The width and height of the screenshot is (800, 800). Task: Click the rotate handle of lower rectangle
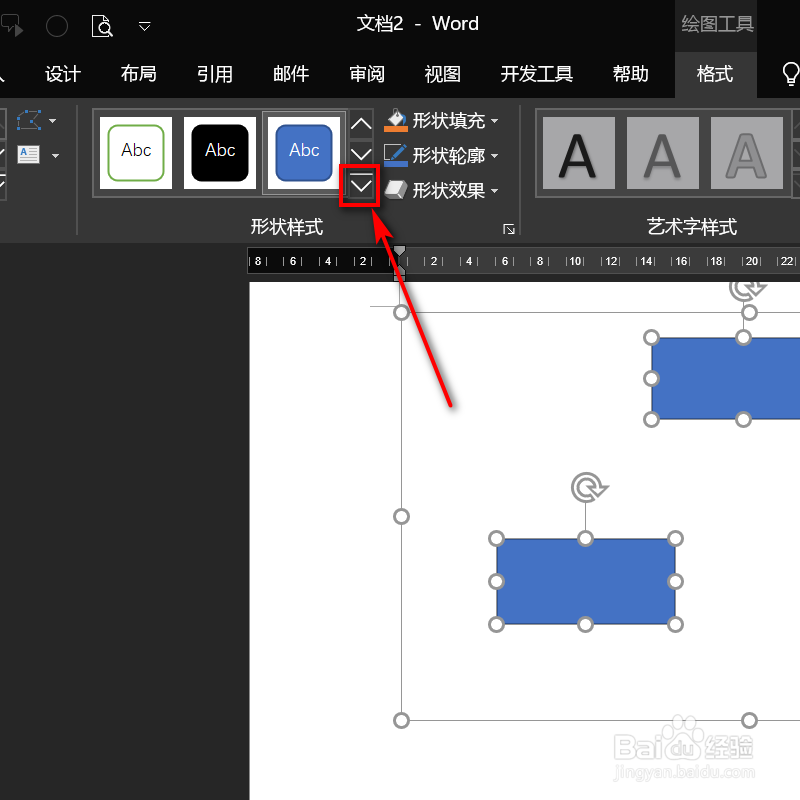tap(588, 488)
